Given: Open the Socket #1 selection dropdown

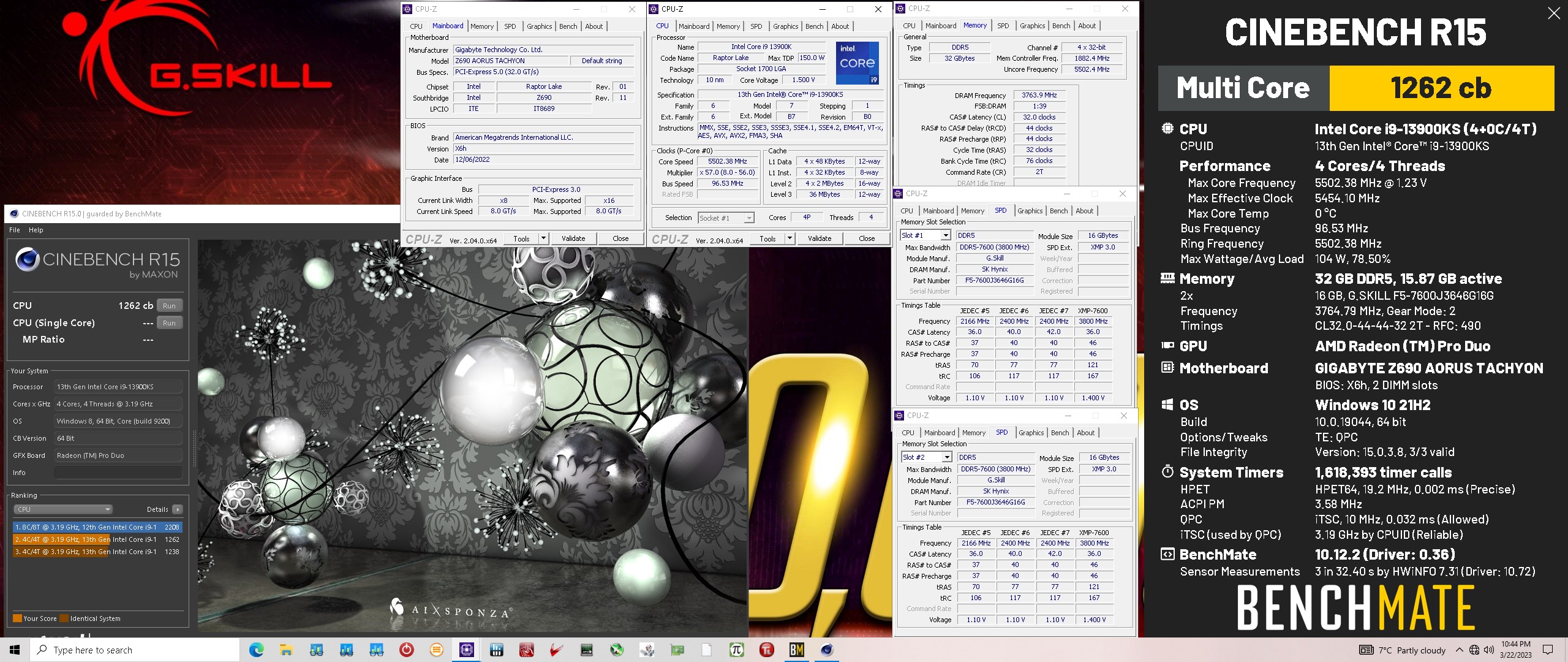Looking at the screenshot, I should [748, 218].
